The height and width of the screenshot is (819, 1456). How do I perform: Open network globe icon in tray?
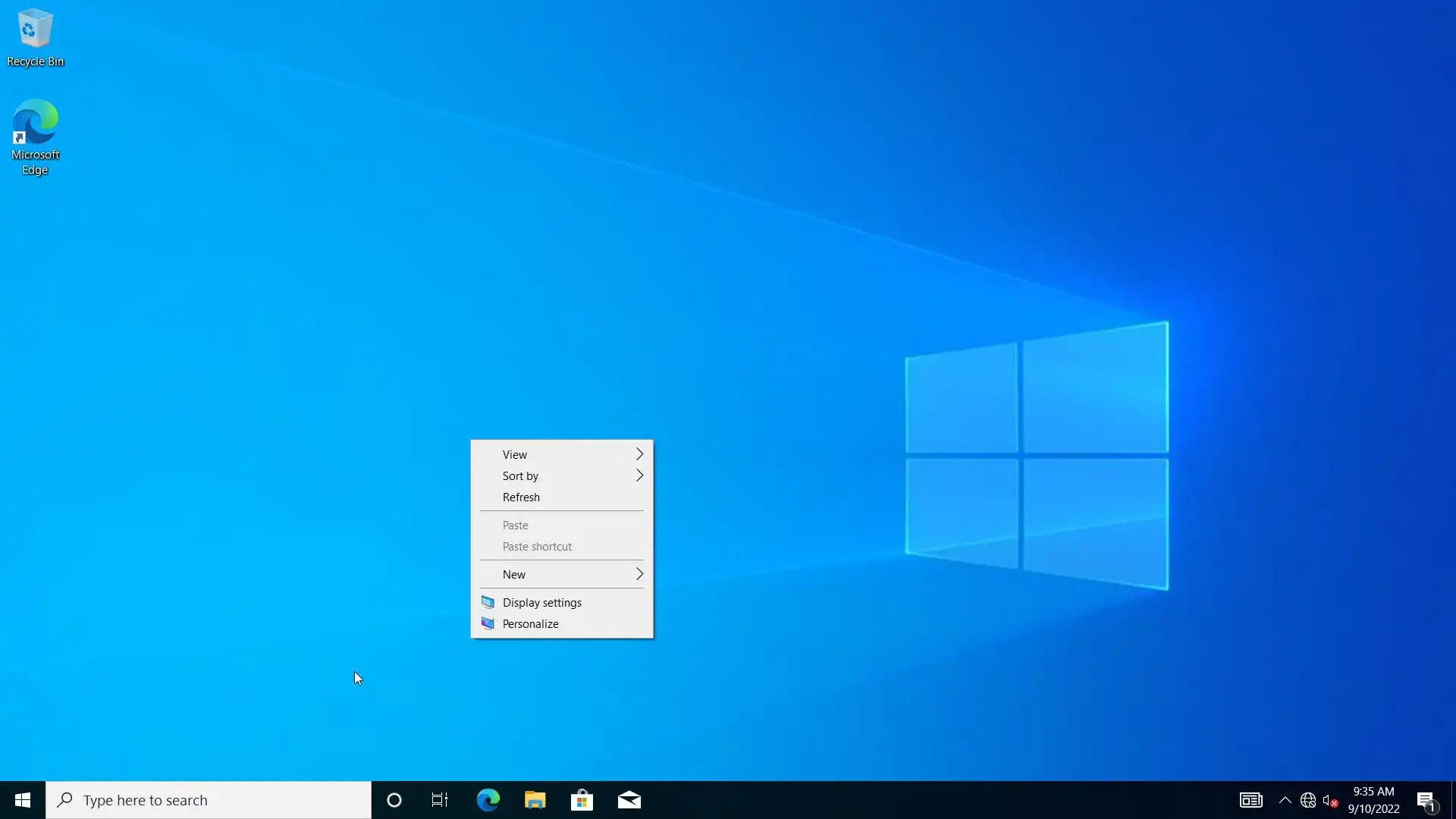point(1307,800)
